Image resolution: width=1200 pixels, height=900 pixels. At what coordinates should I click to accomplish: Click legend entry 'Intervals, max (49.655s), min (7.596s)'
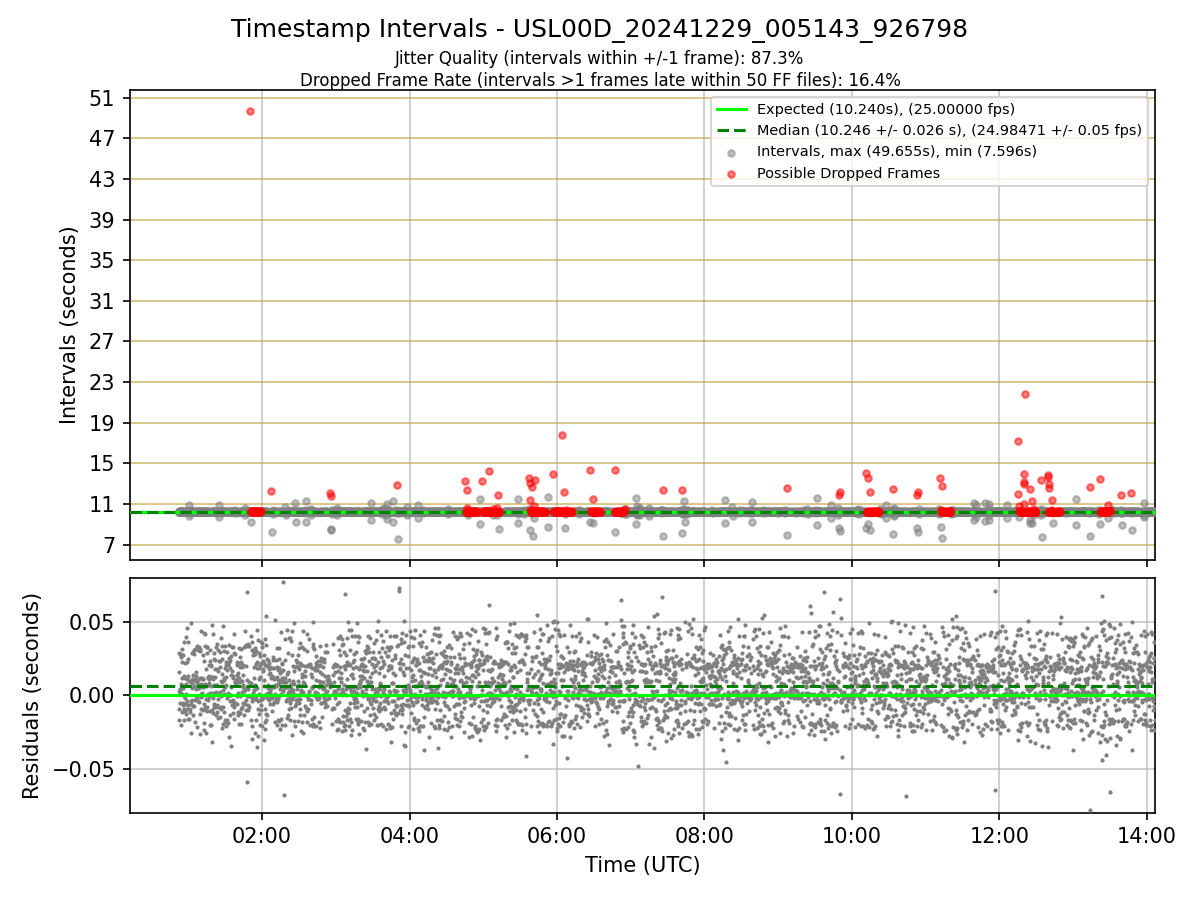pos(896,152)
